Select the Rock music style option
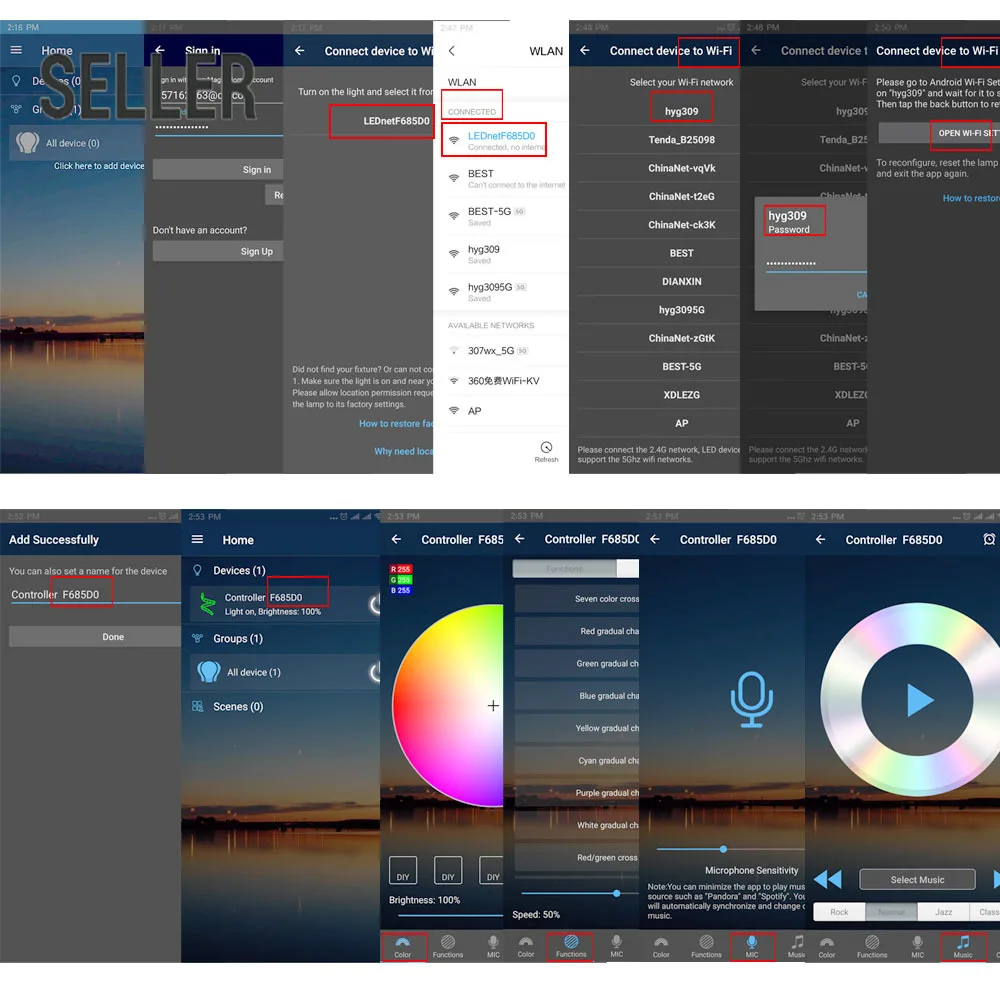Screen dimensions: 1000x1000 [839, 912]
